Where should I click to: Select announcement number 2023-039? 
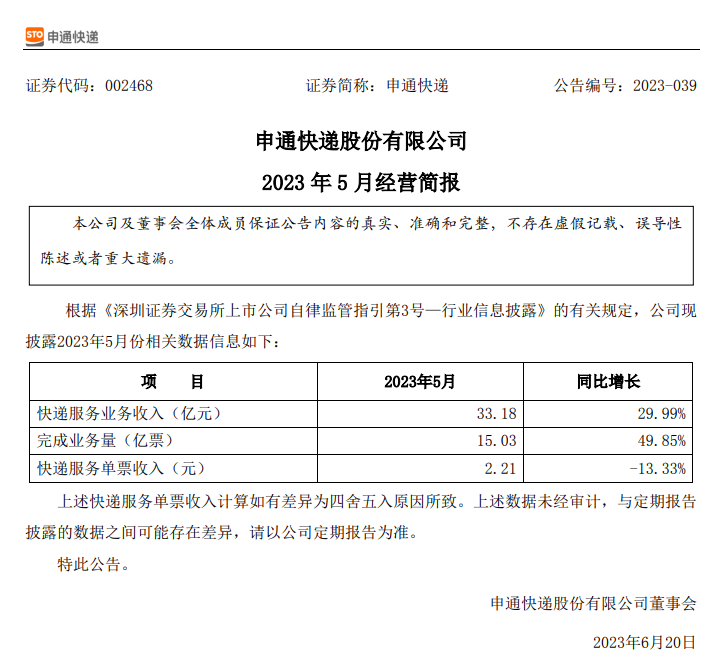(664, 86)
